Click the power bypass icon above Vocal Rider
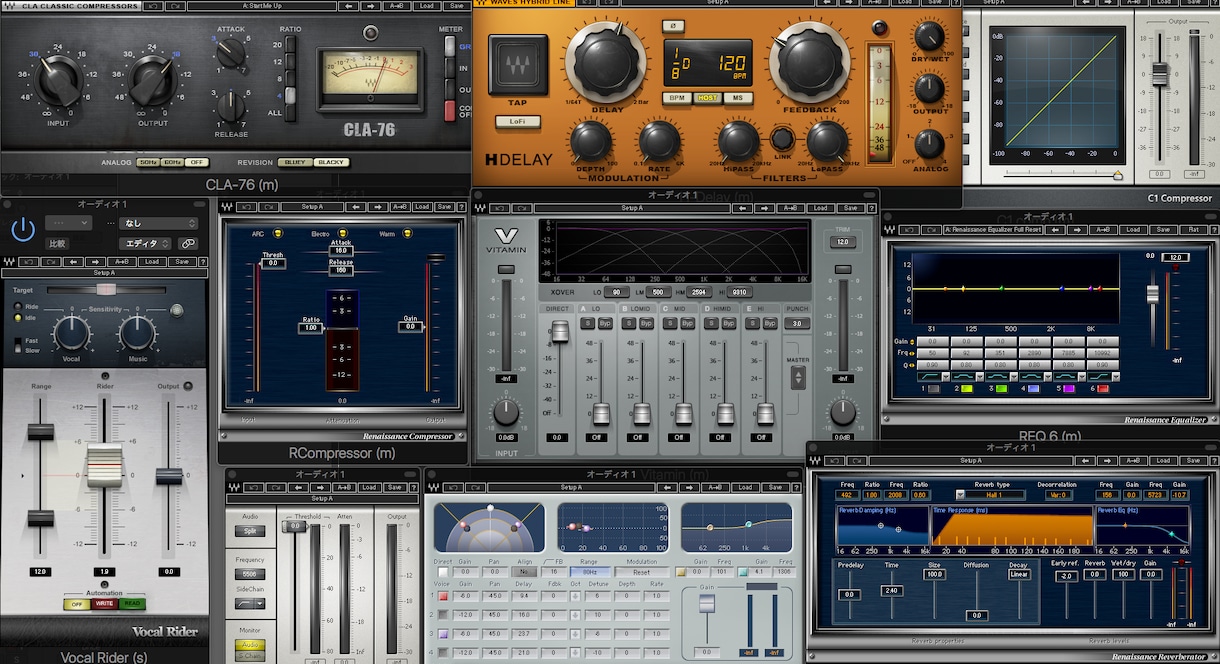 coord(23,230)
